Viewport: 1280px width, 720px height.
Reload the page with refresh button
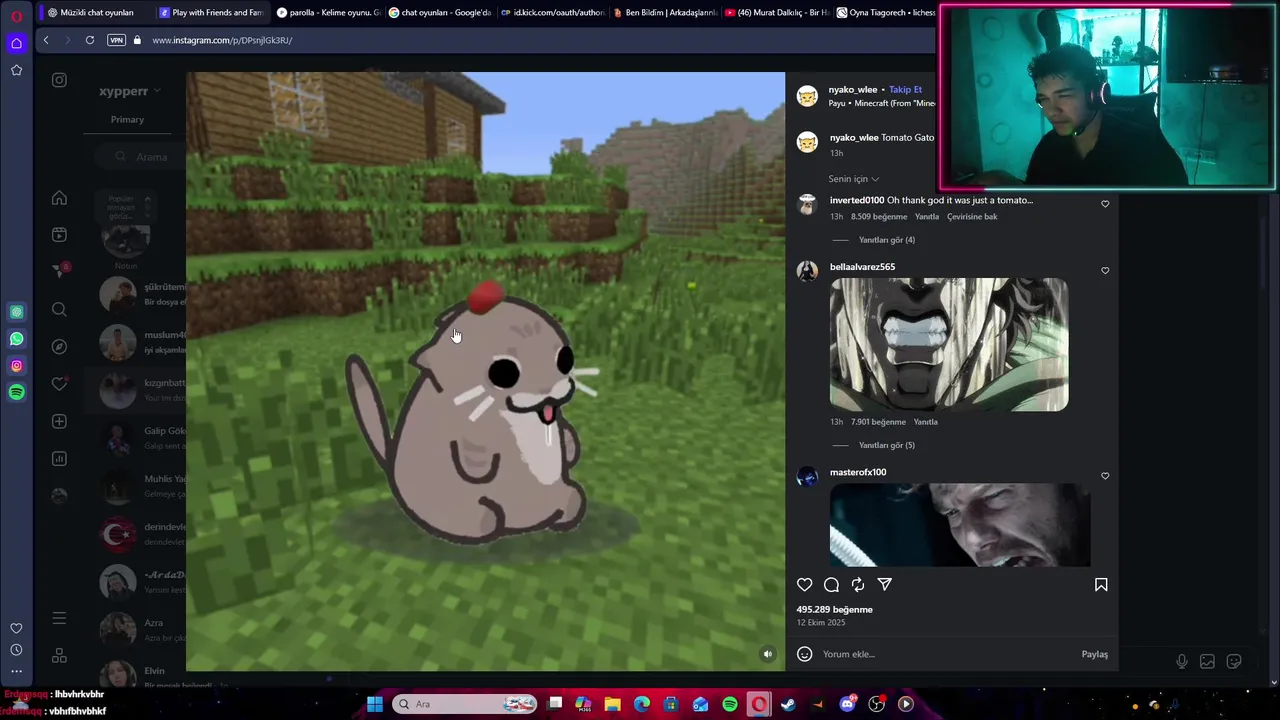pyautogui.click(x=90, y=40)
